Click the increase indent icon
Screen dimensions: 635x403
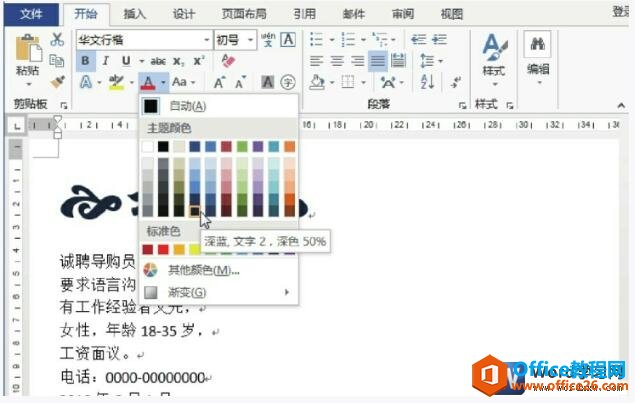pyautogui.click(x=439, y=39)
